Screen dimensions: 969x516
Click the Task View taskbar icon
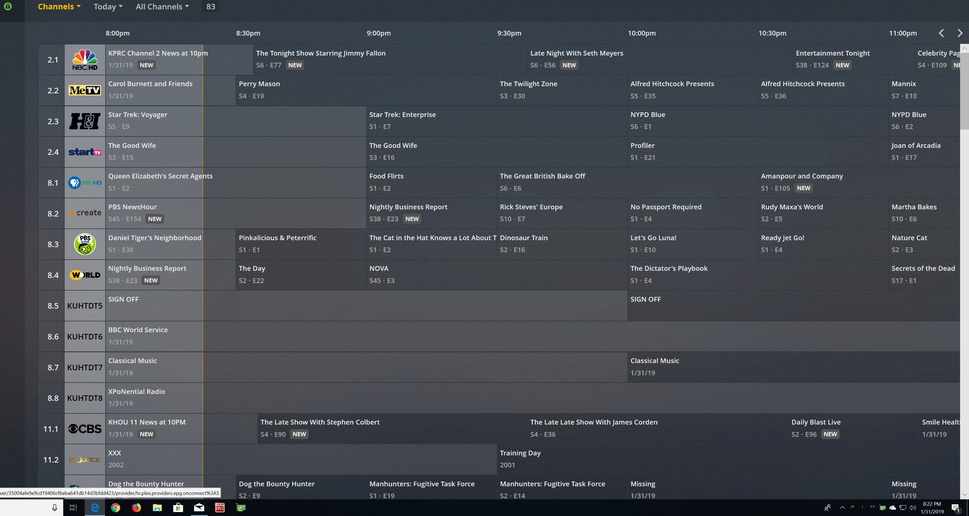(72, 508)
